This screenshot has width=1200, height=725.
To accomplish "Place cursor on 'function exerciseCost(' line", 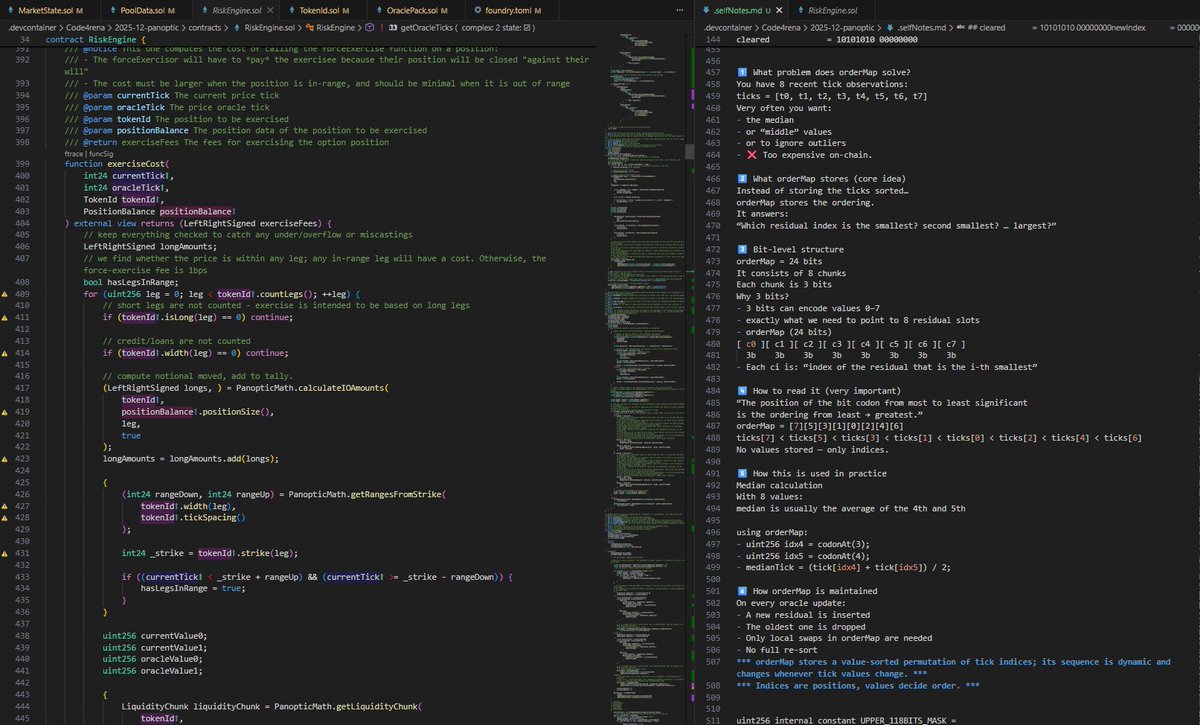I will tap(118, 164).
